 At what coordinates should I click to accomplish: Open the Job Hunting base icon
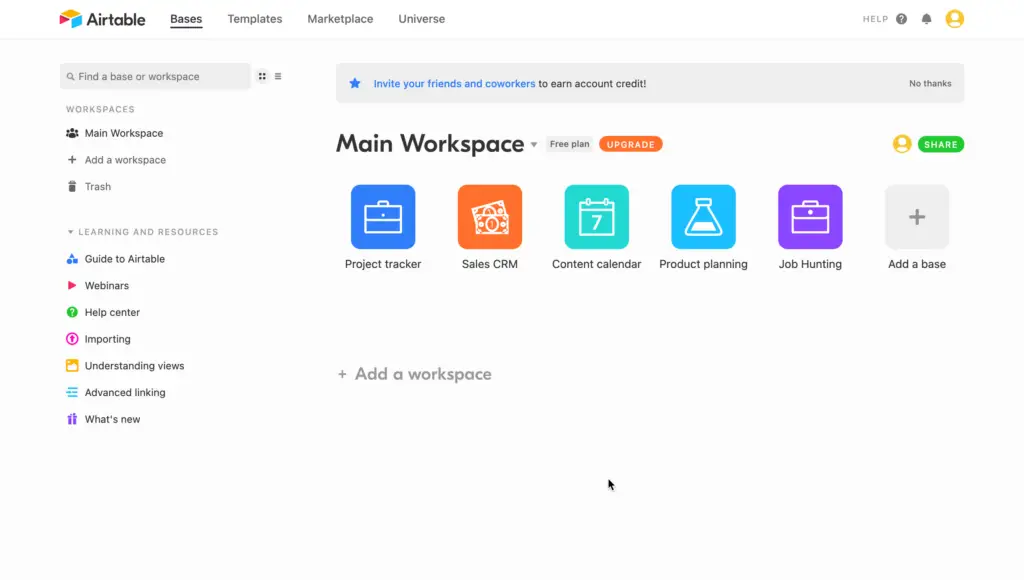(x=810, y=217)
